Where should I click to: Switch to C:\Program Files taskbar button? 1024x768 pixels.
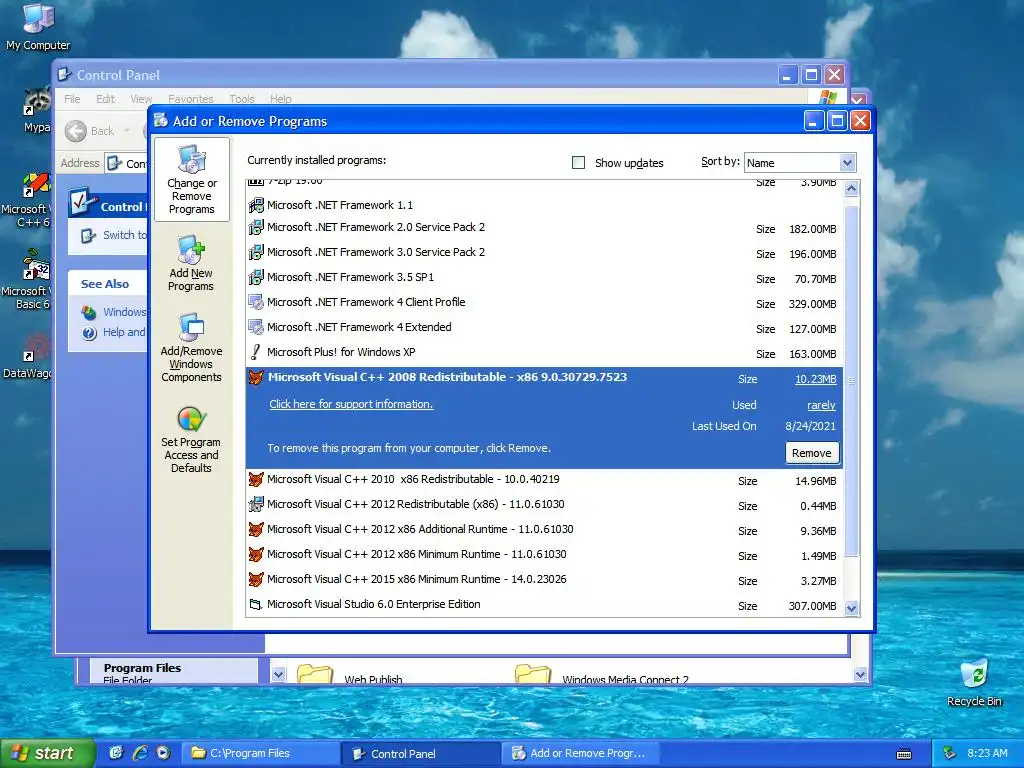pos(261,753)
